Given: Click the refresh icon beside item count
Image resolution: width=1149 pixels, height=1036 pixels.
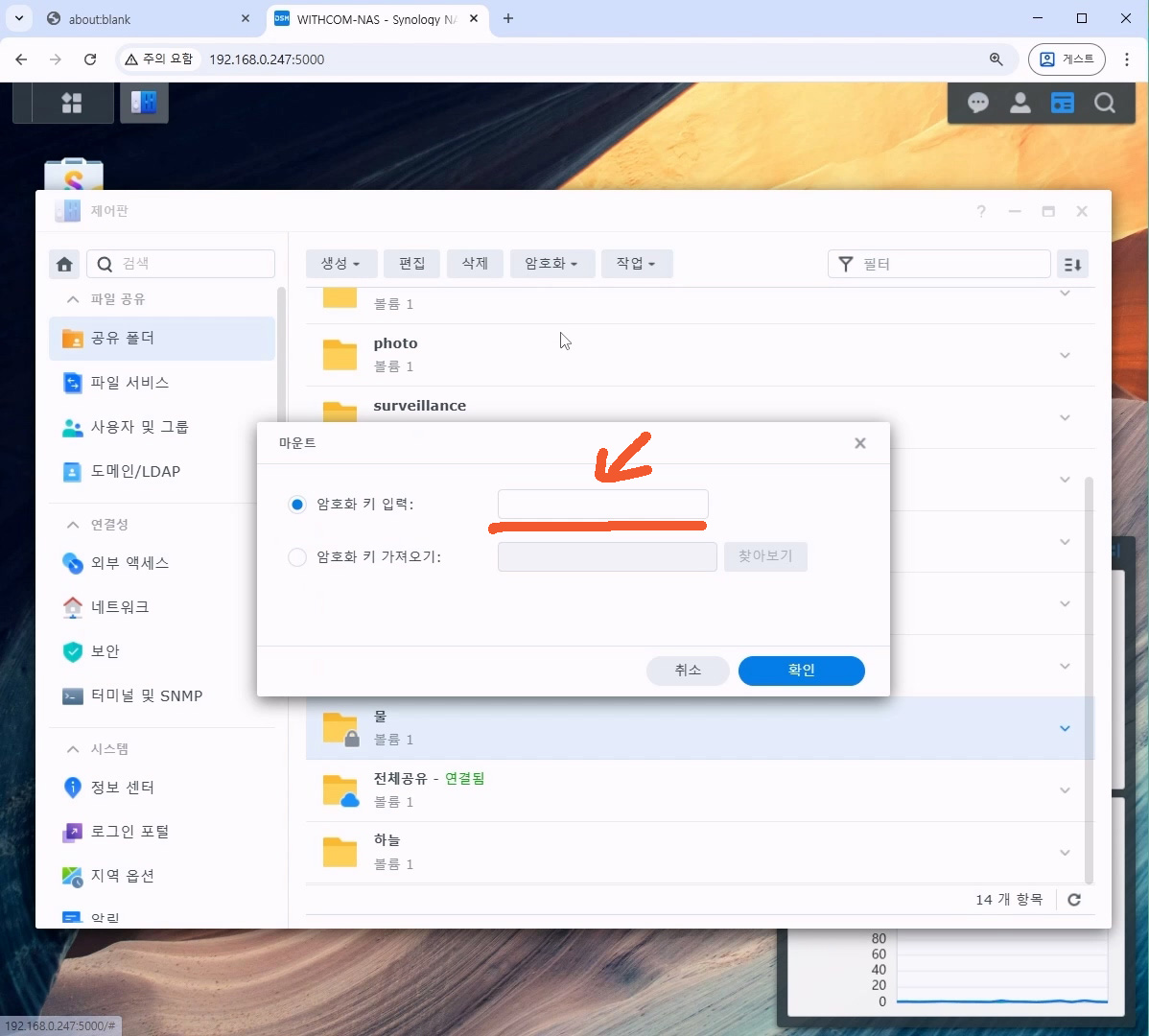Looking at the screenshot, I should pyautogui.click(x=1074, y=900).
